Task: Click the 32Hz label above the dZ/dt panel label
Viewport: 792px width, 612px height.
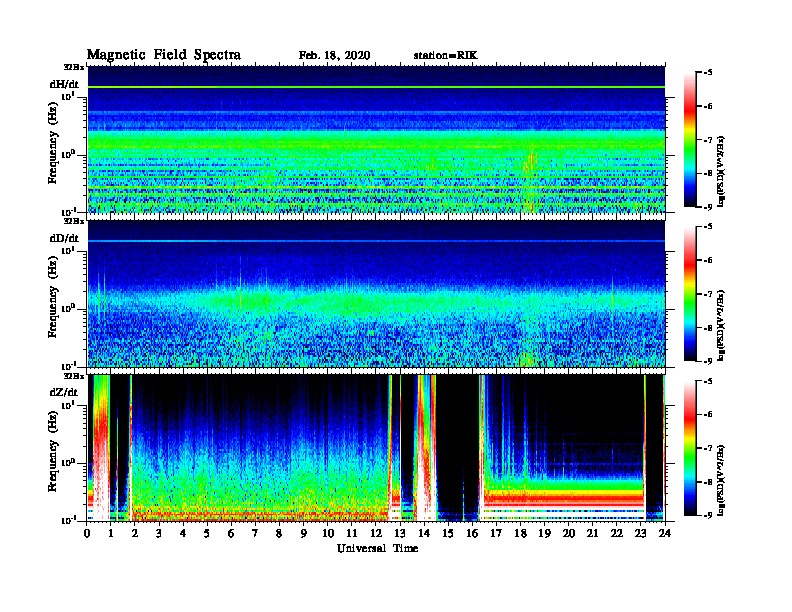Action: pyautogui.click(x=73, y=375)
